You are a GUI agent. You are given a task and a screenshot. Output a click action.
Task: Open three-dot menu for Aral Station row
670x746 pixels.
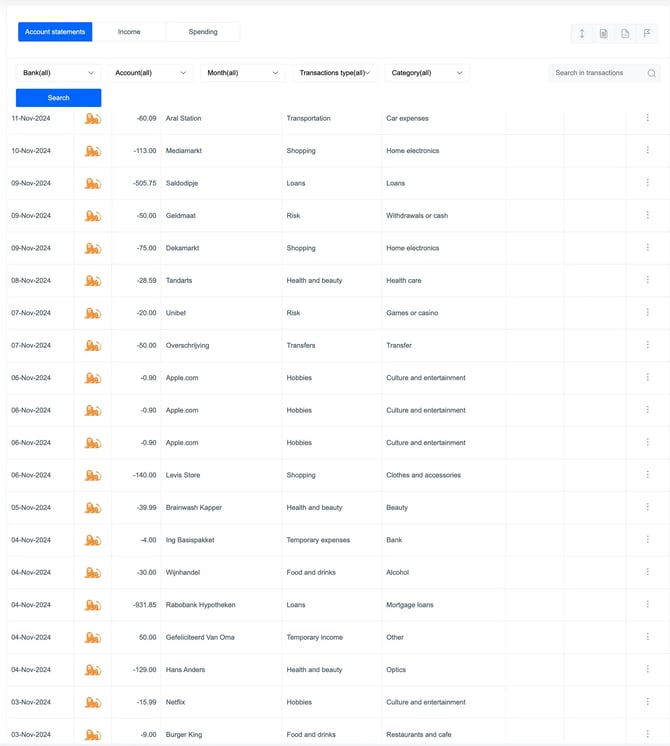[x=647, y=118]
